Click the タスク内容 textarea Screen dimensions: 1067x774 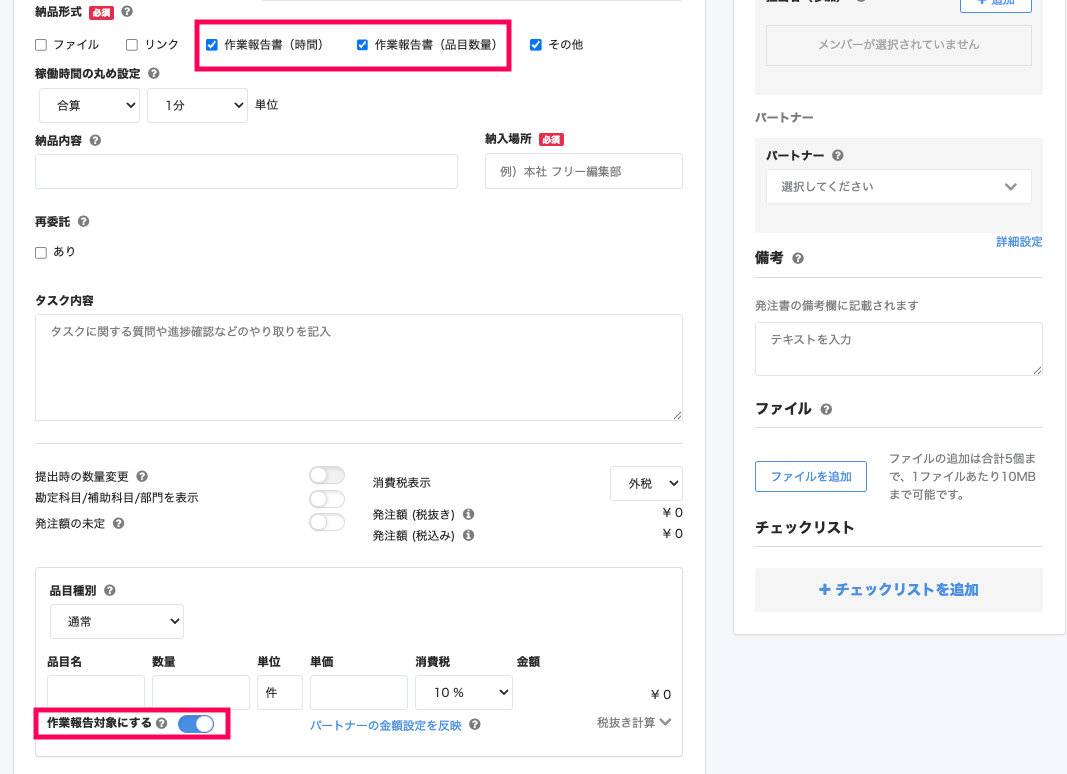click(359, 368)
